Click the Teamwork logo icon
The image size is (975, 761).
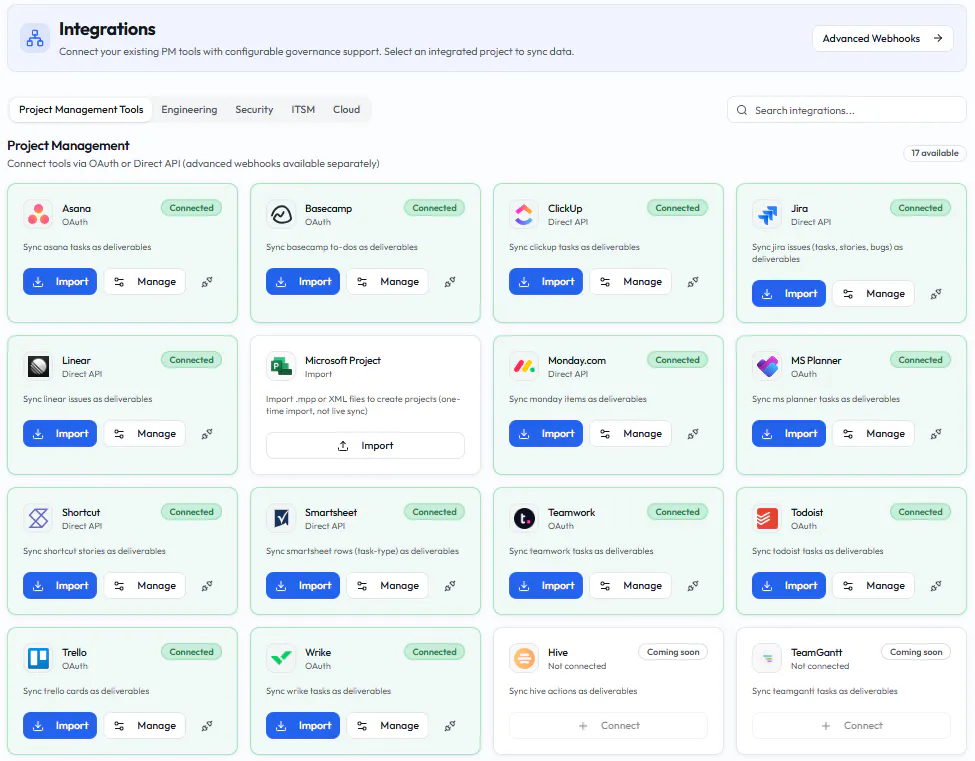point(524,518)
